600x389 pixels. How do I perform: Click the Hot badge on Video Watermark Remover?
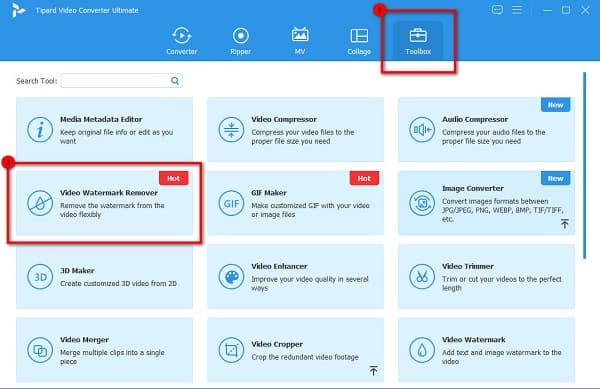pyautogui.click(x=173, y=178)
